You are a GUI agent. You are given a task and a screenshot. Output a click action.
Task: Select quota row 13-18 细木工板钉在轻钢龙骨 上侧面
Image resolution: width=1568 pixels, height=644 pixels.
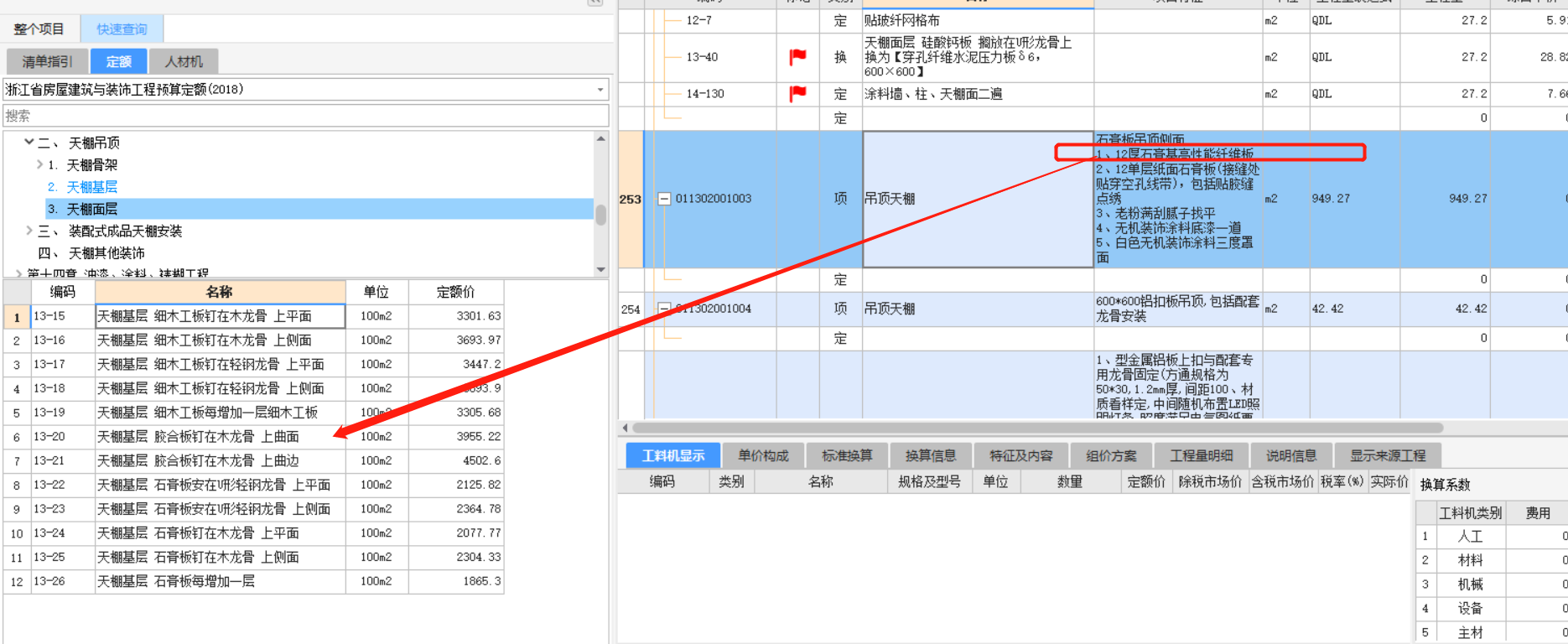254,388
